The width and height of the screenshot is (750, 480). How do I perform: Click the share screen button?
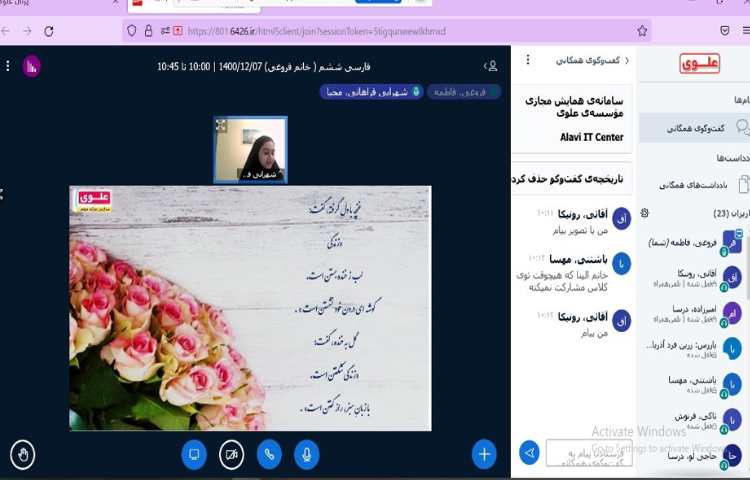pyautogui.click(x=194, y=454)
